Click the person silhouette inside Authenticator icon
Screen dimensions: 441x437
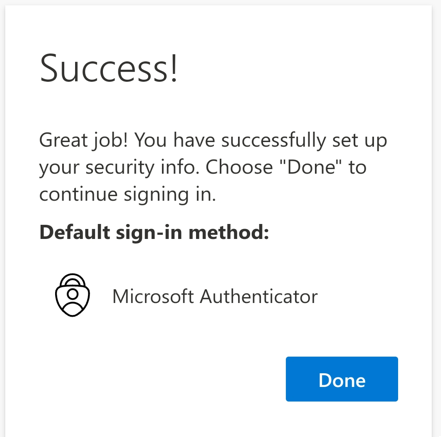(72, 301)
